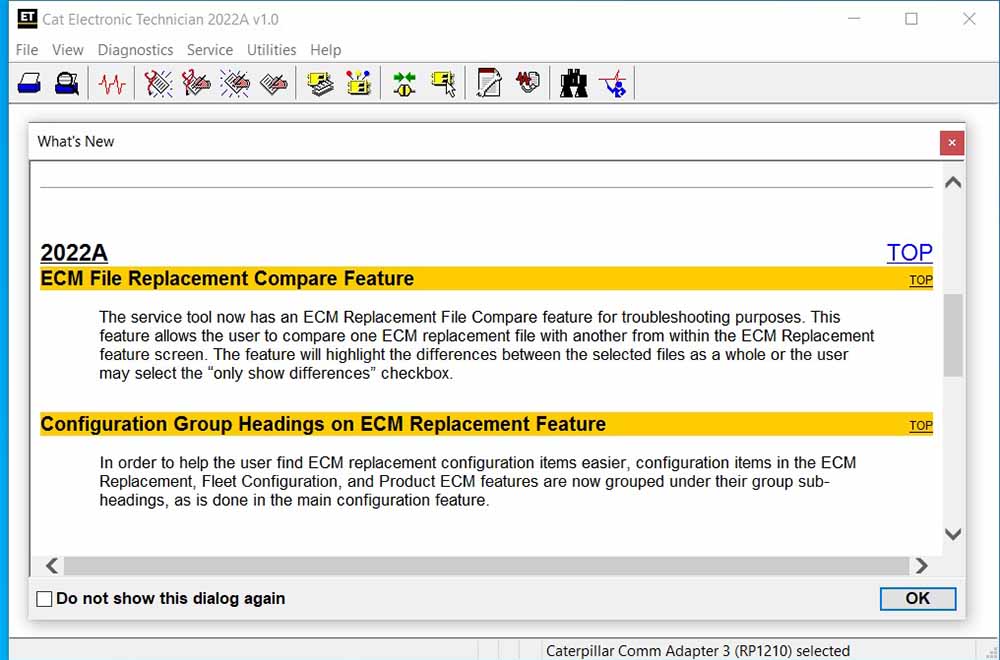Click OK to dismiss What's New

click(x=918, y=598)
